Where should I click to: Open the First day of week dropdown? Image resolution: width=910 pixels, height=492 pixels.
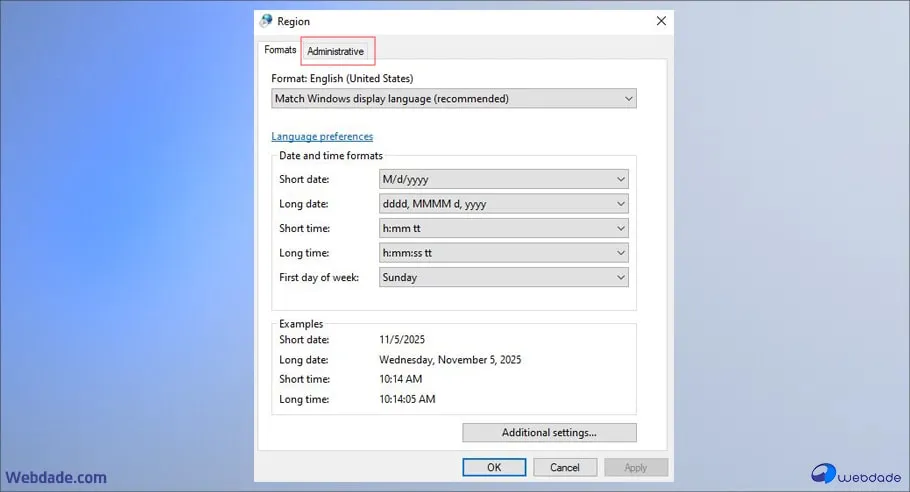[504, 277]
